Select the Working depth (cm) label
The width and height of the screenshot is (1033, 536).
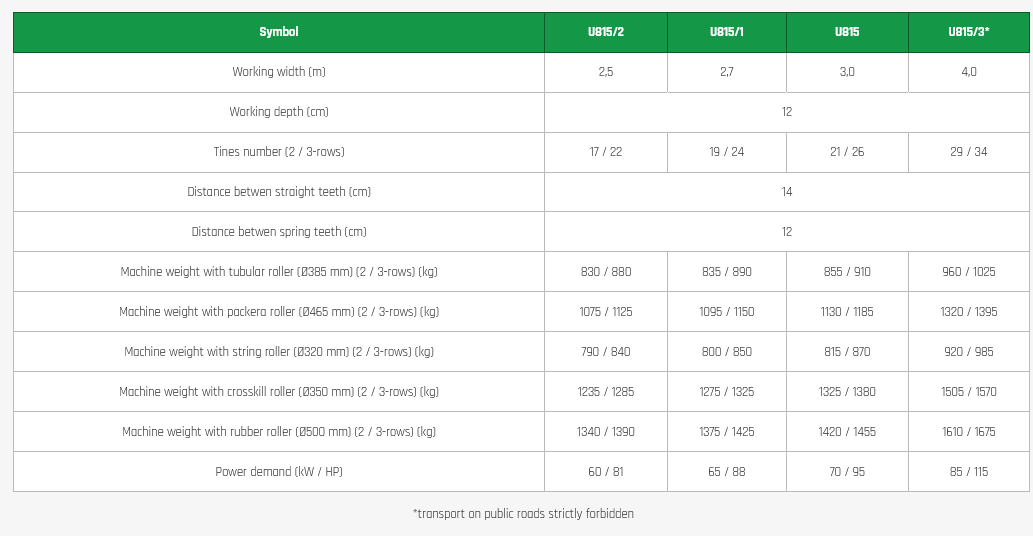coord(279,112)
